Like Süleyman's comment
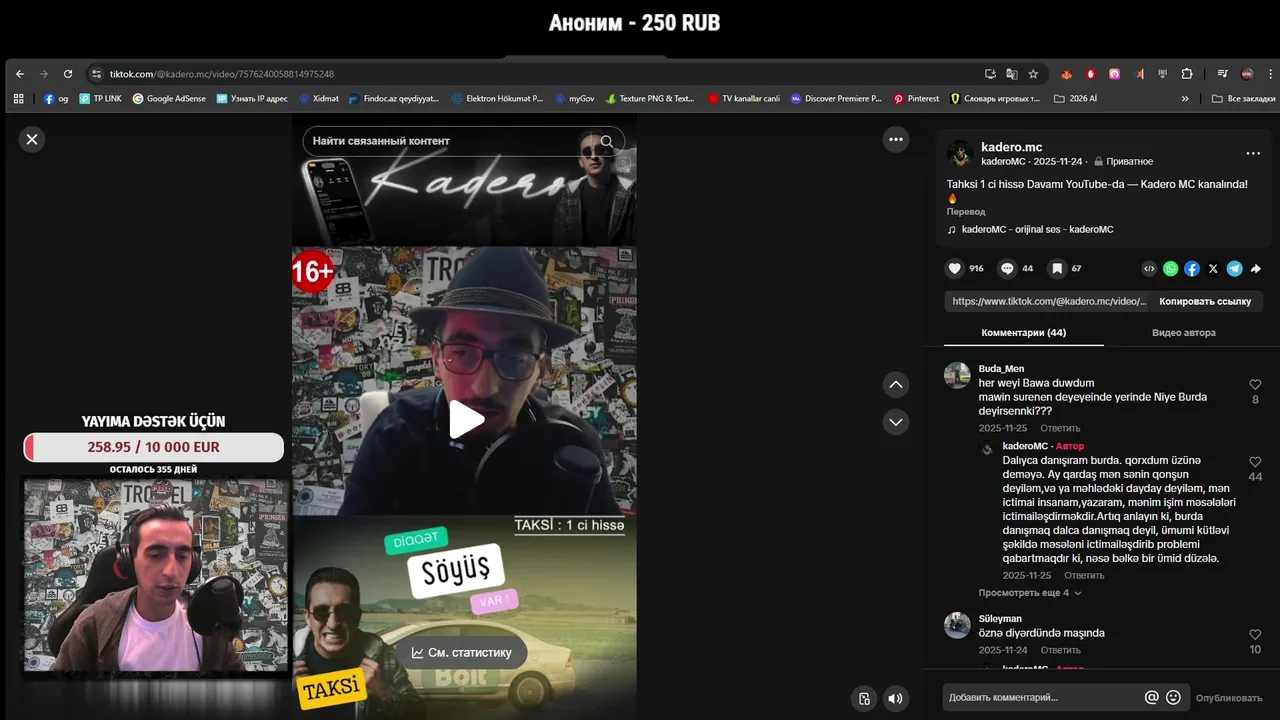Image resolution: width=1280 pixels, height=720 pixels. point(1255,634)
